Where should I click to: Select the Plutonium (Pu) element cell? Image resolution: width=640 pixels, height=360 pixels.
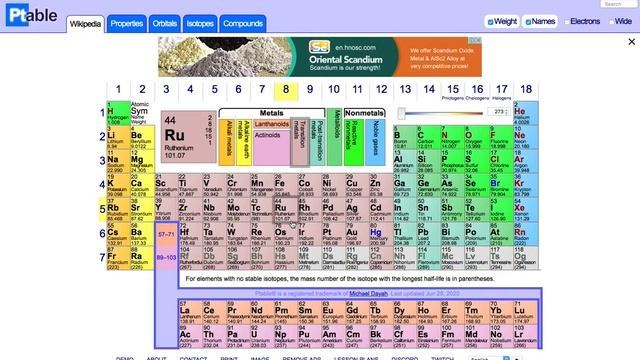point(310,337)
